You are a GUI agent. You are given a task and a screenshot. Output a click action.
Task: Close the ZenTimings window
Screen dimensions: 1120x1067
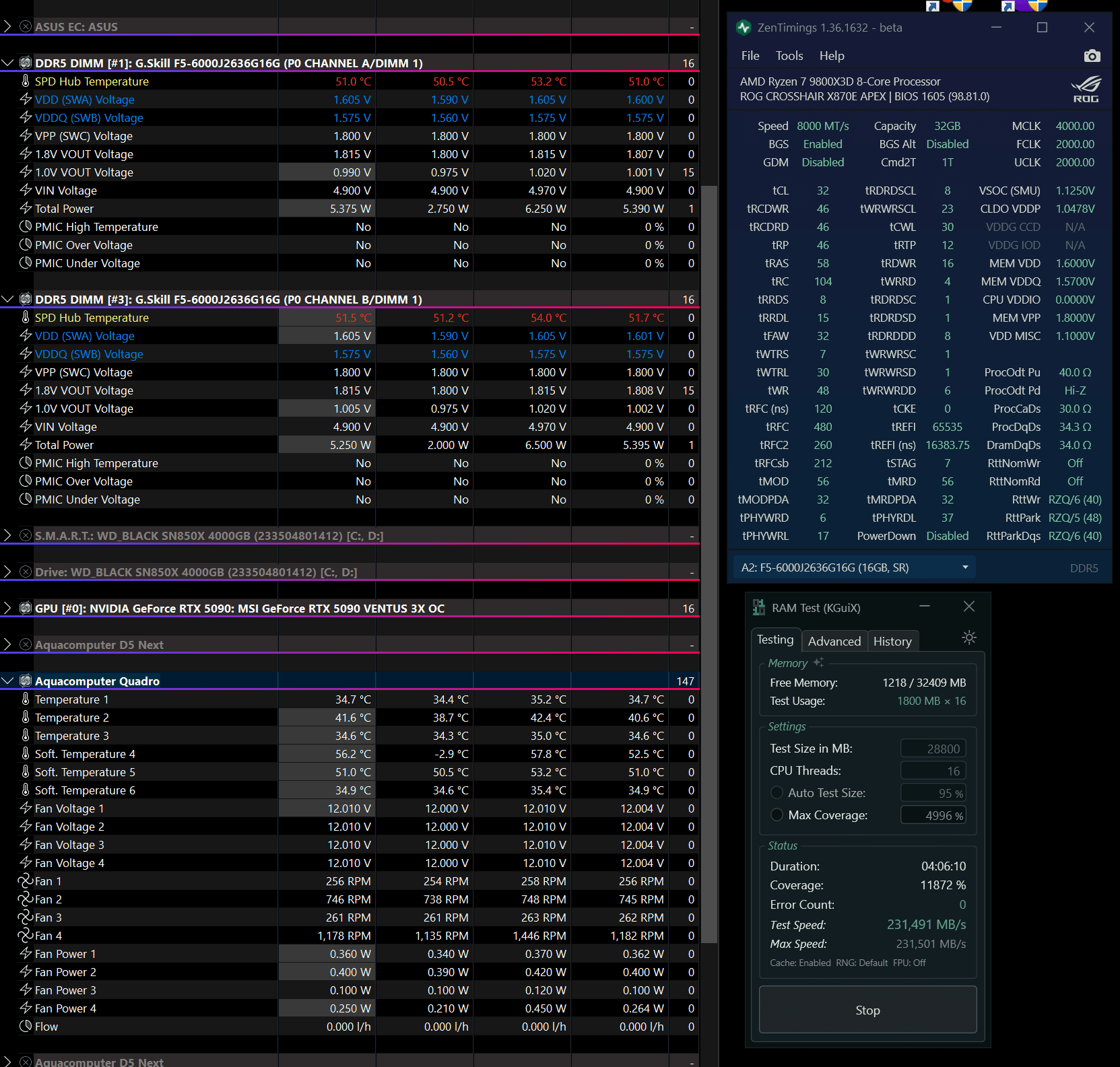(1089, 28)
